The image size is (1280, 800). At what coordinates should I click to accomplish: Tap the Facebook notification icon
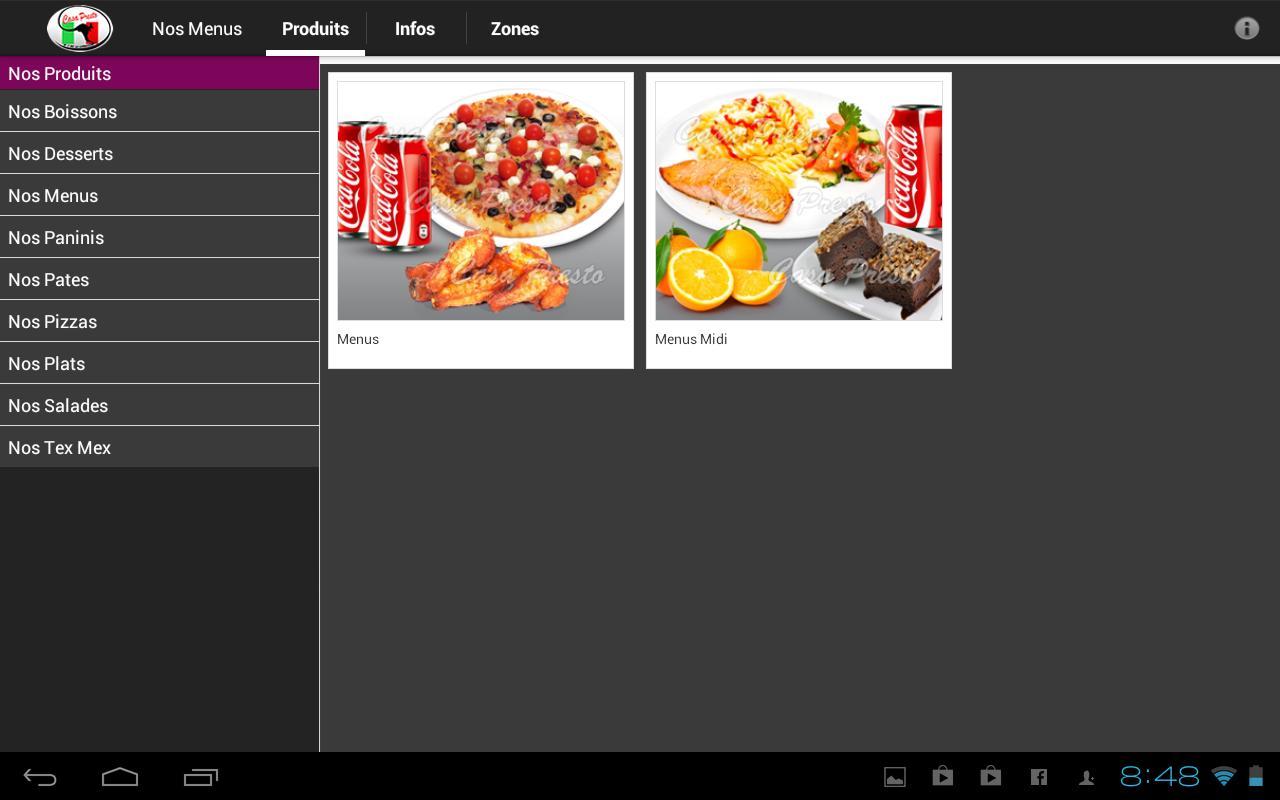point(1039,777)
